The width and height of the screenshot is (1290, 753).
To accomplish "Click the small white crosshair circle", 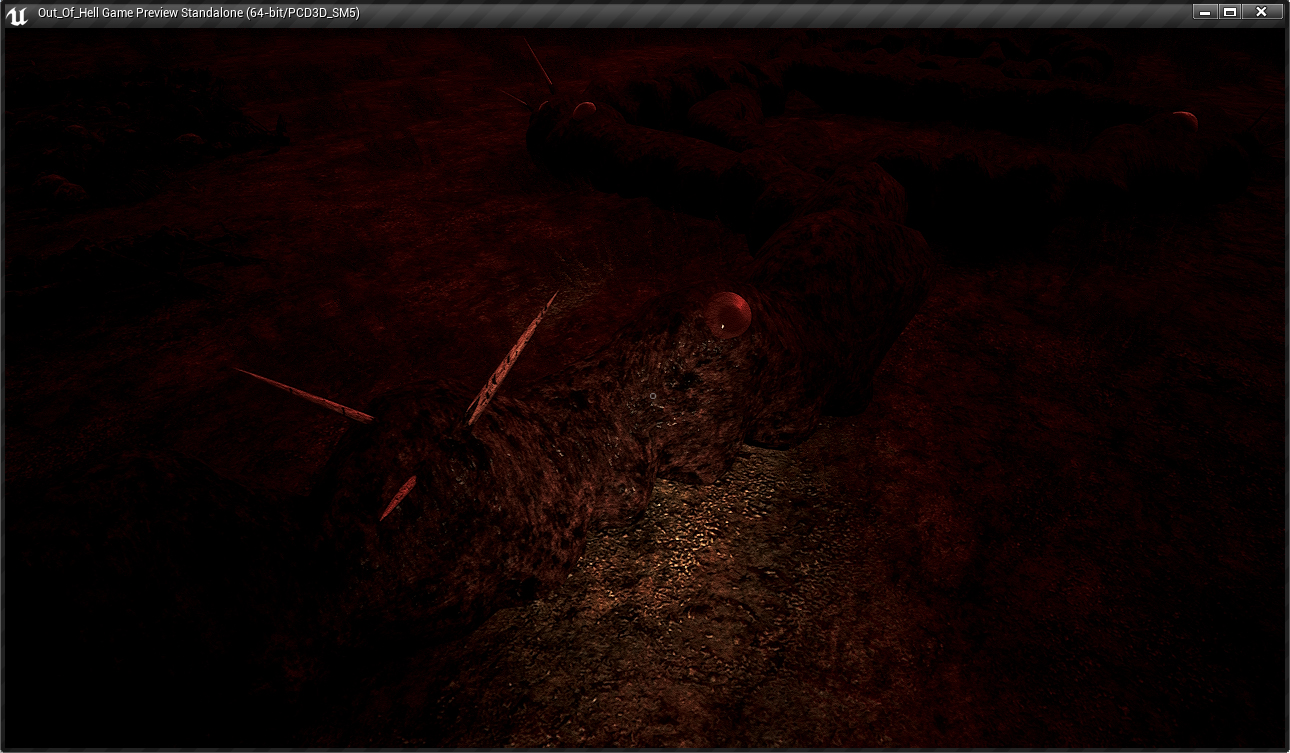I will pyautogui.click(x=653, y=396).
